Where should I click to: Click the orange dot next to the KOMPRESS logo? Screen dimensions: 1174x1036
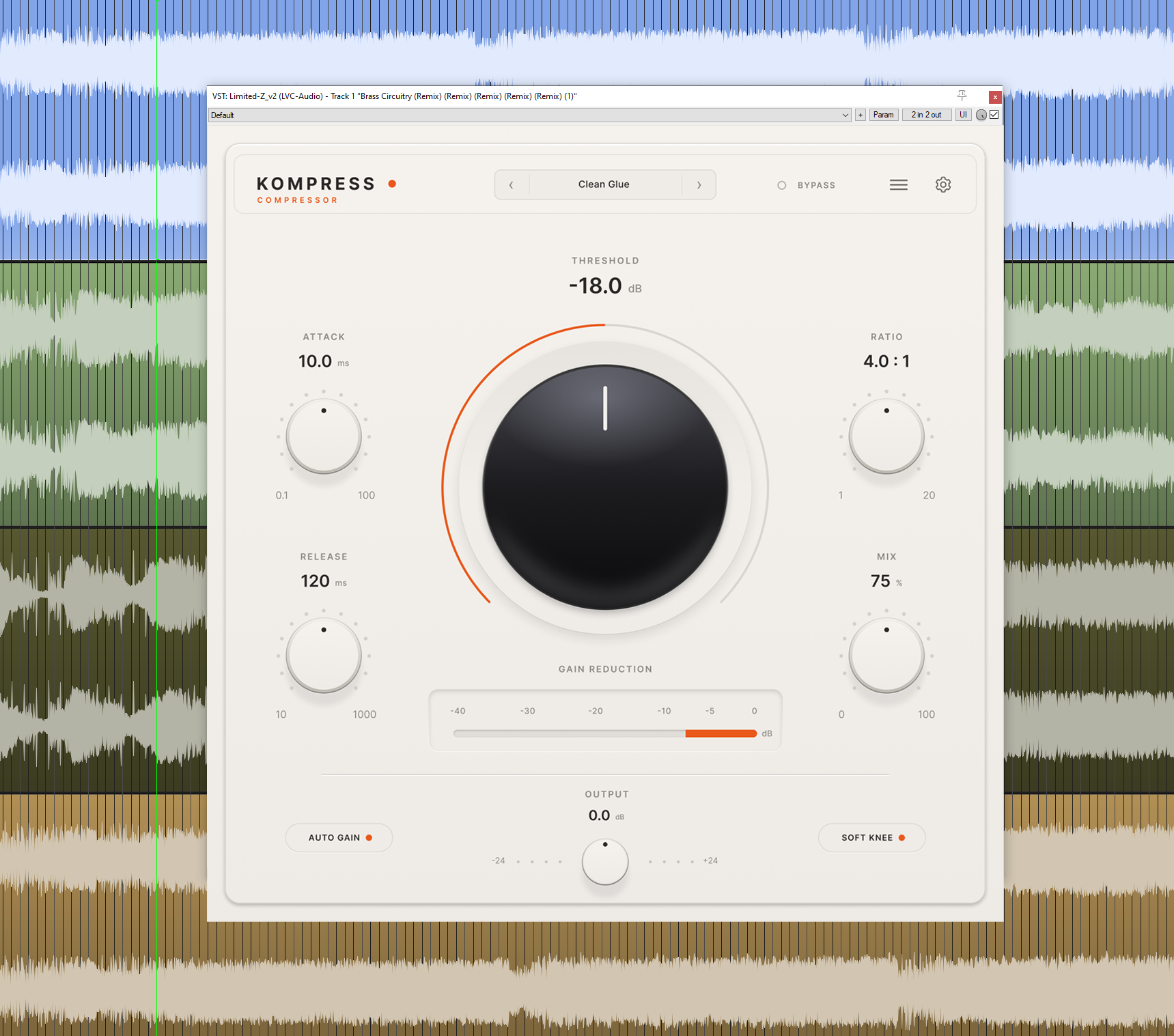[x=392, y=184]
